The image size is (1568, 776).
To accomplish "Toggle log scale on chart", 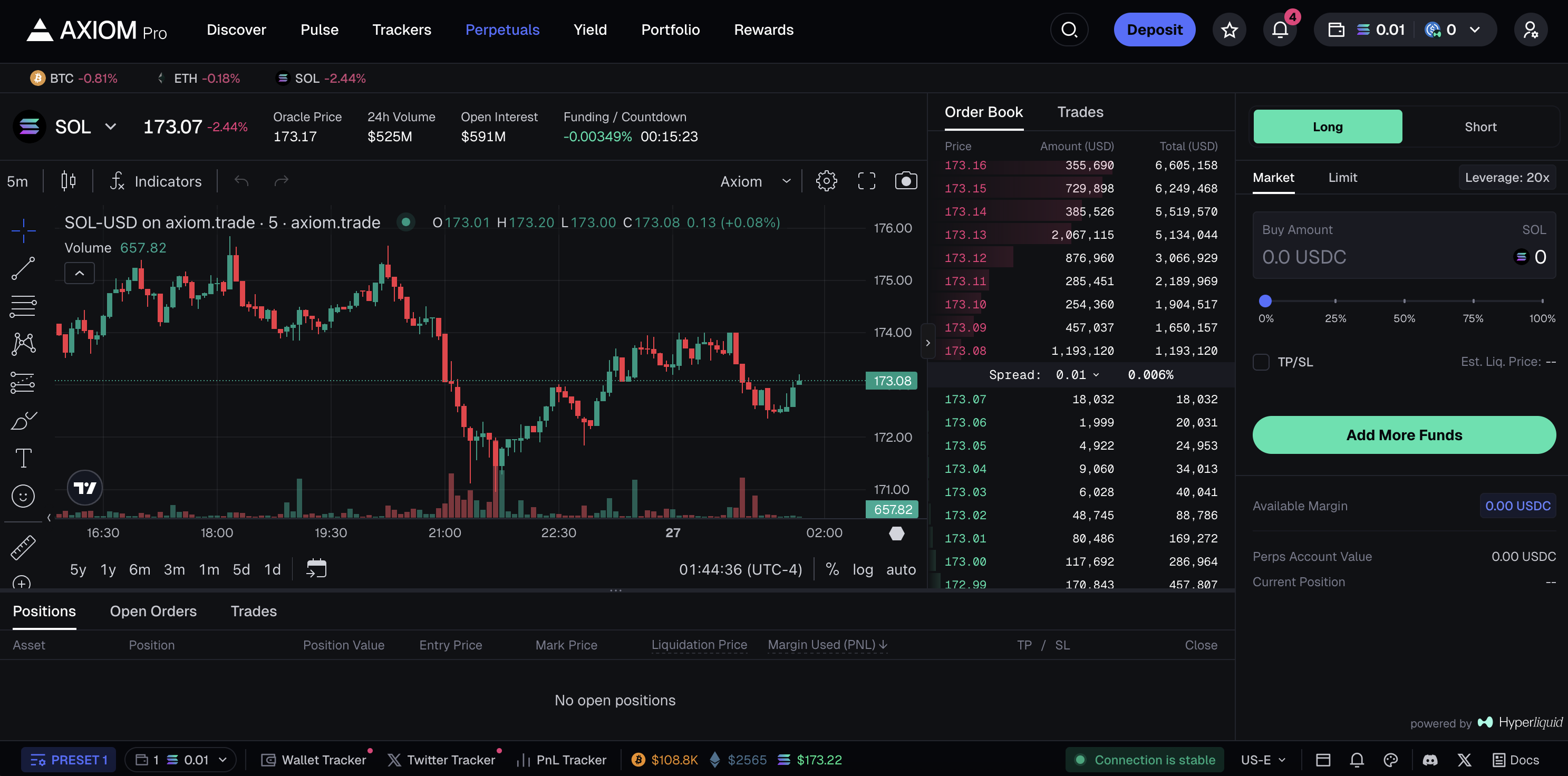I will [862, 570].
